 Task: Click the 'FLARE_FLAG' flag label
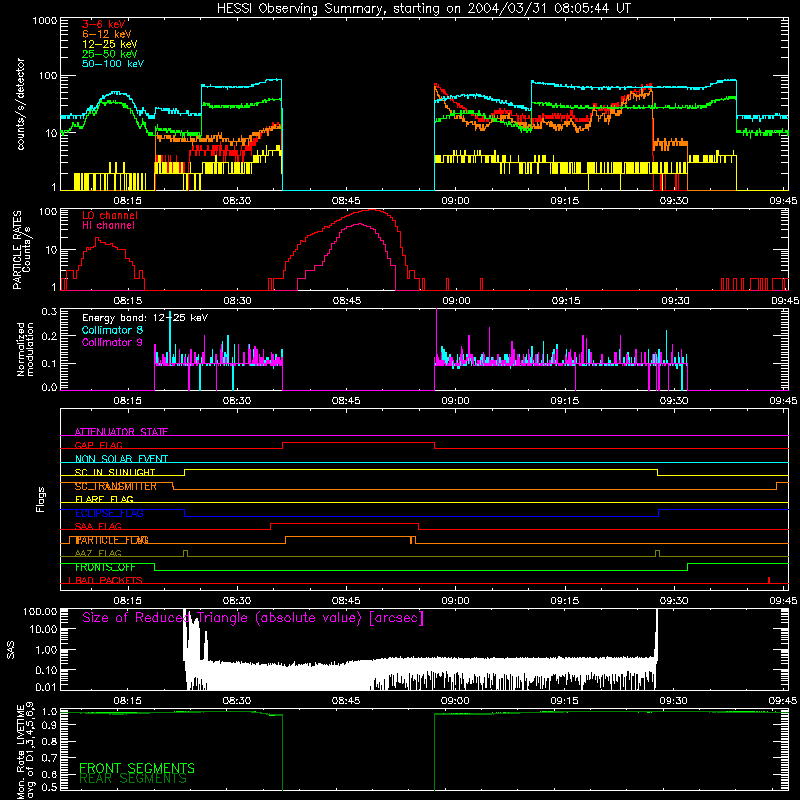click(104, 499)
